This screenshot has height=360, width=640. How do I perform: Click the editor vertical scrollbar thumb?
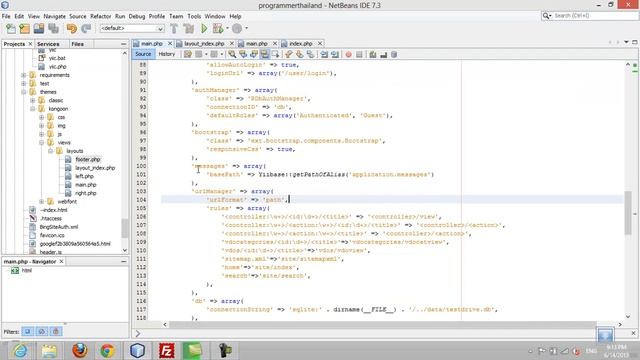click(x=628, y=213)
